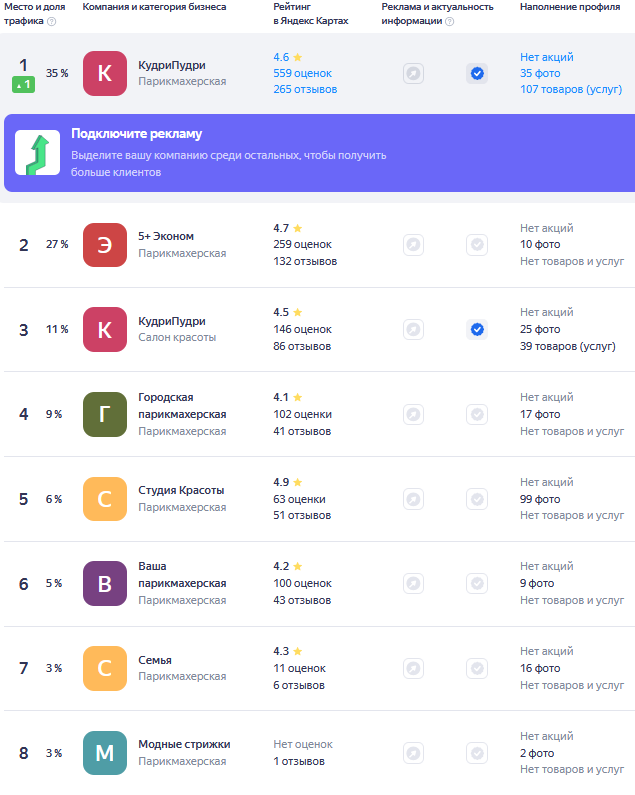Select the '102 оценки' text
This screenshot has width=635, height=795.
(x=302, y=414)
